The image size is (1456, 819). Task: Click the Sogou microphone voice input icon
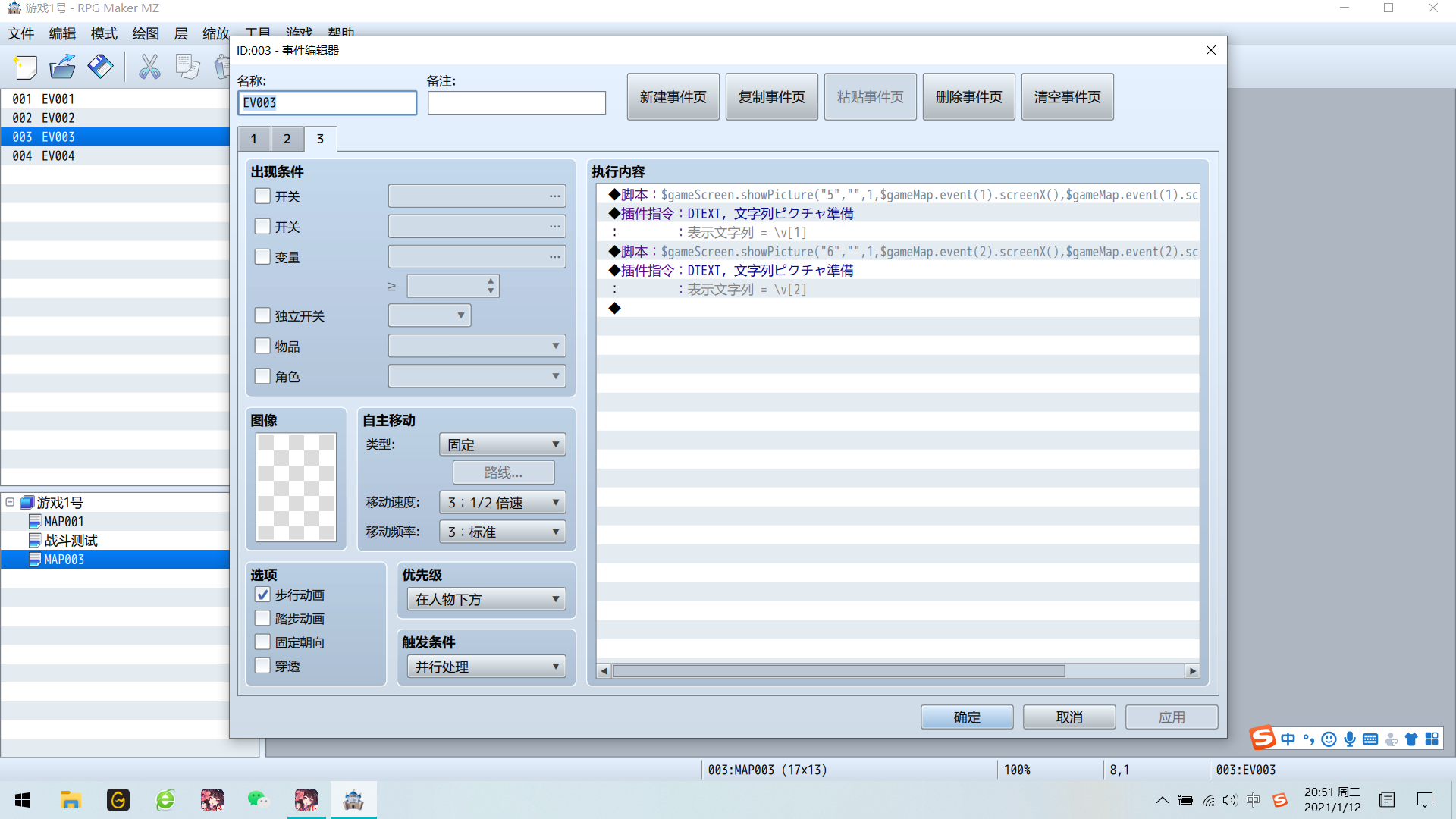pyautogui.click(x=1350, y=739)
